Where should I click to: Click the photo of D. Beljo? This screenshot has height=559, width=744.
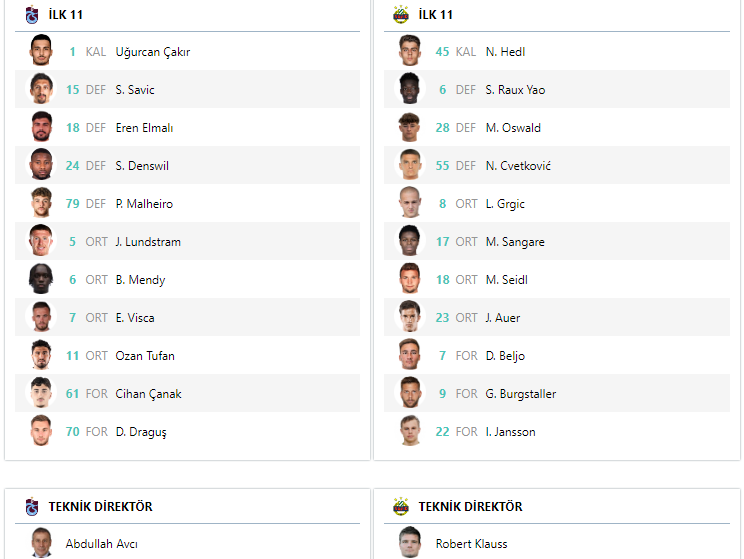click(410, 354)
